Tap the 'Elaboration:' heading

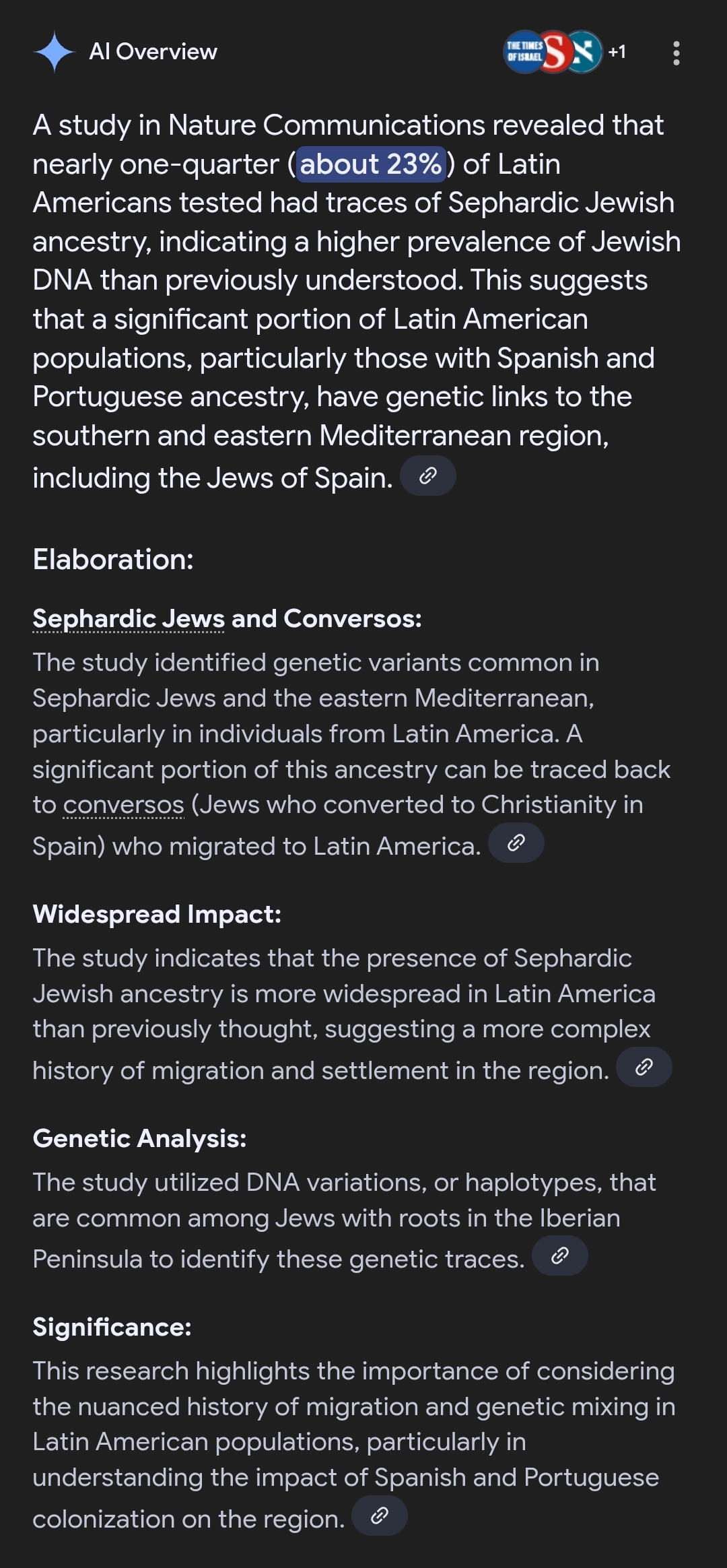tap(113, 559)
